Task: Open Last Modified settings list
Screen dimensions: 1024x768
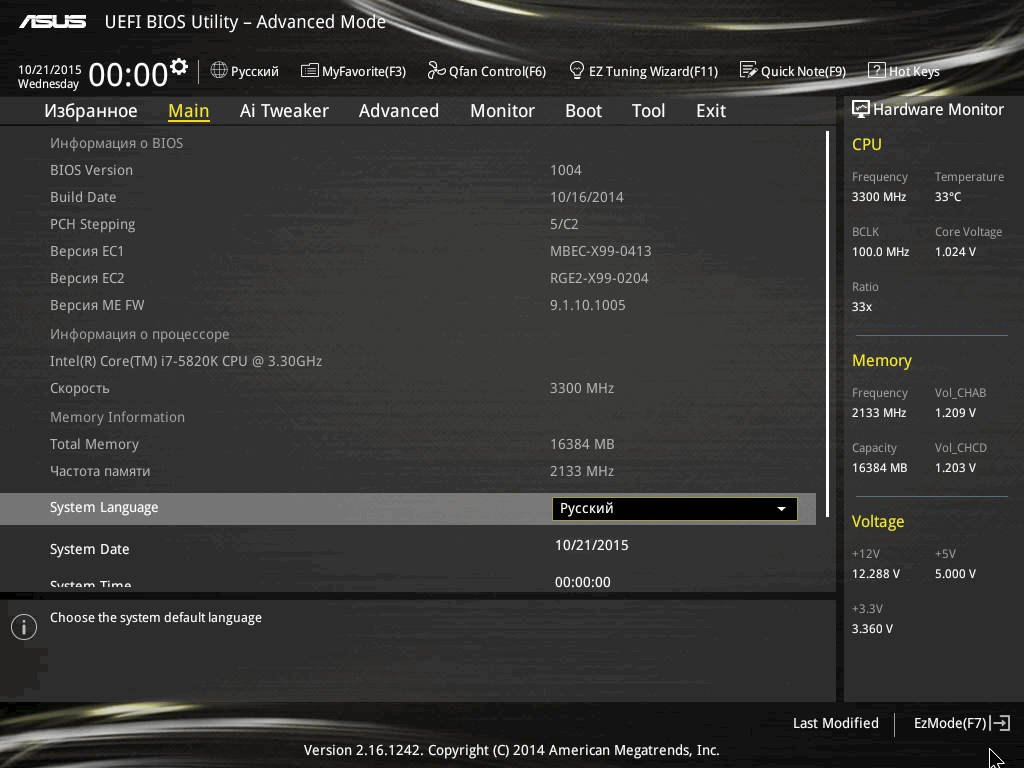Action: tap(835, 723)
